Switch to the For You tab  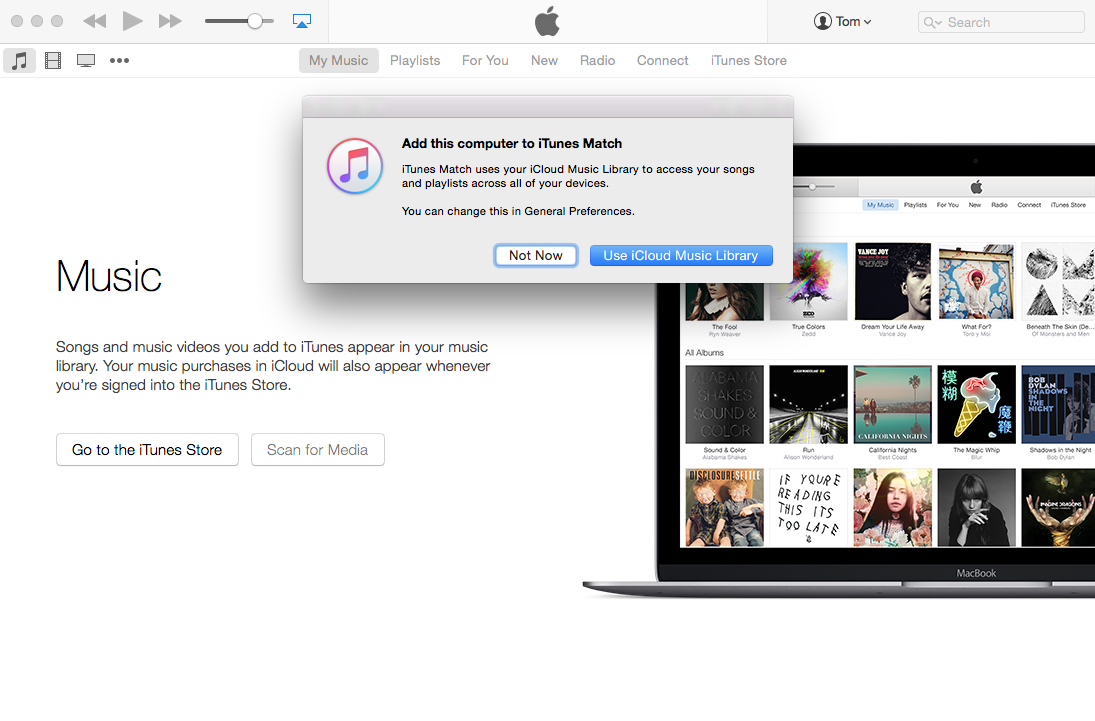pos(485,60)
